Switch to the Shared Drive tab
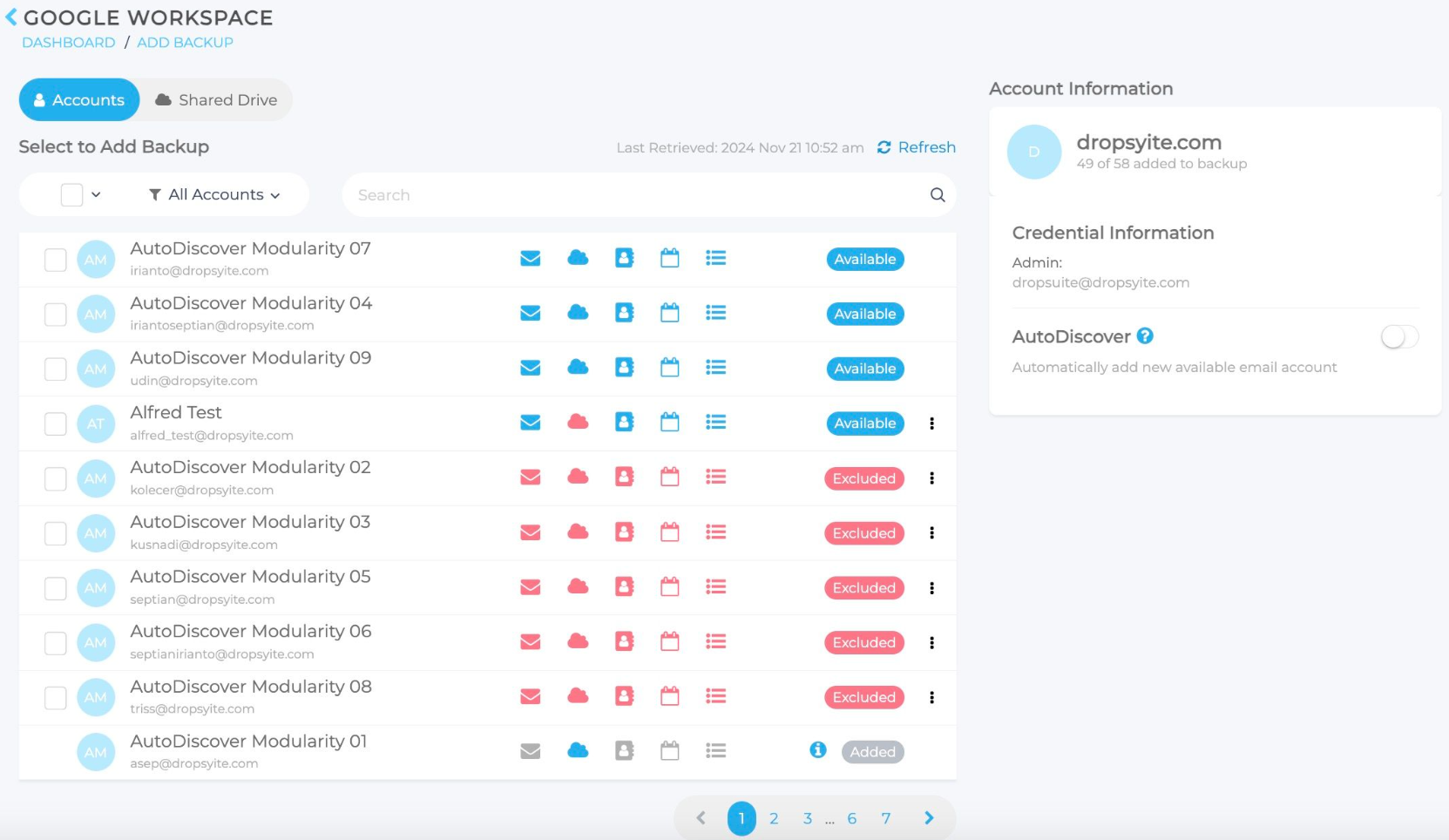 [x=216, y=100]
